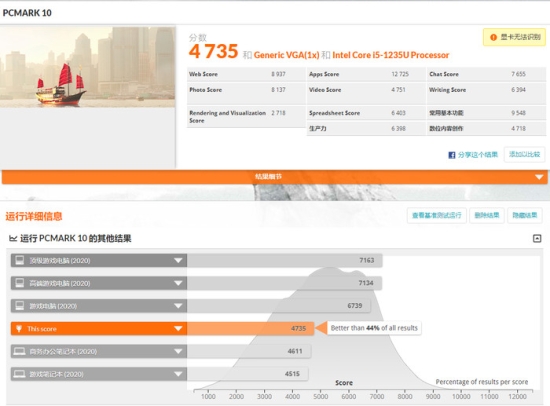Expand the This score row dropdown arrow
Image resolution: width=550 pixels, height=406 pixels.
pyautogui.click(x=178, y=328)
